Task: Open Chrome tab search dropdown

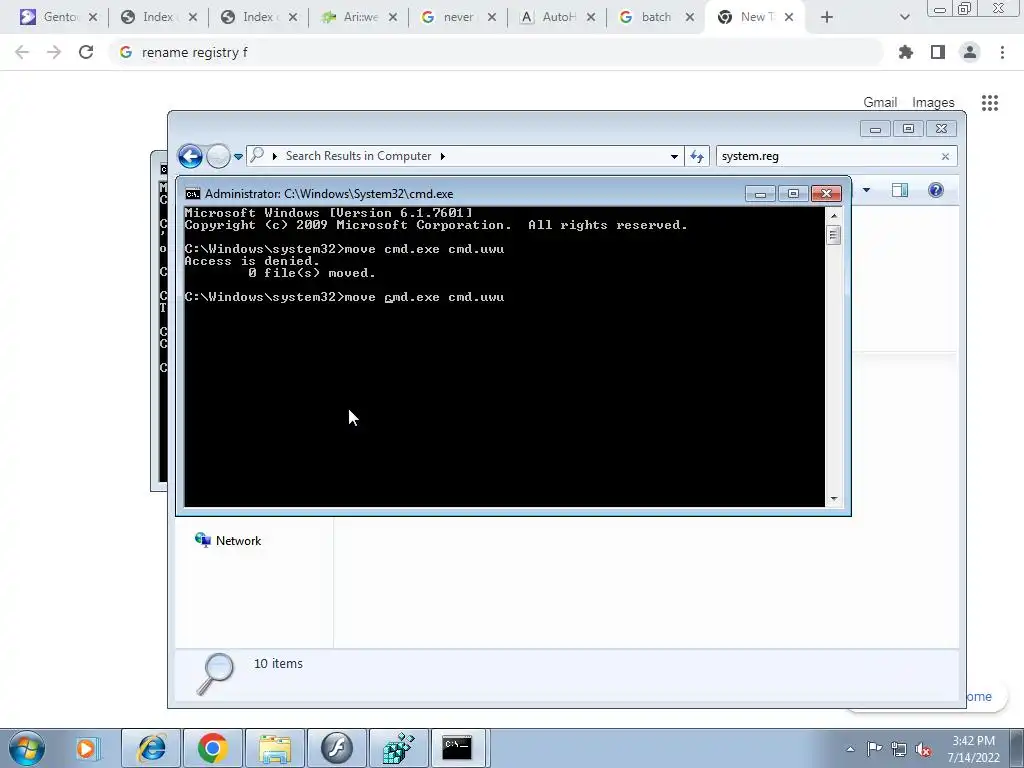Action: 904,17
